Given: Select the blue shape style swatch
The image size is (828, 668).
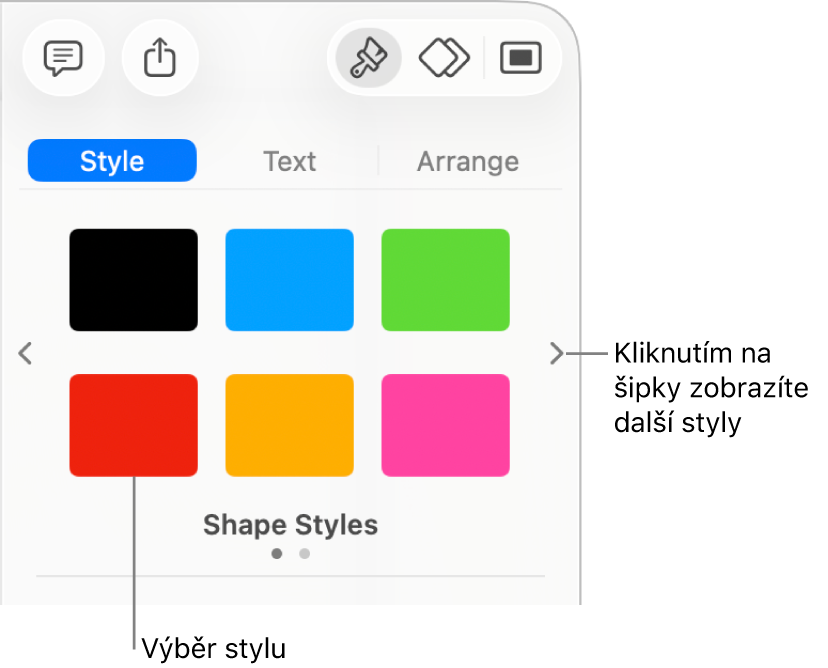Looking at the screenshot, I should coord(289,279).
